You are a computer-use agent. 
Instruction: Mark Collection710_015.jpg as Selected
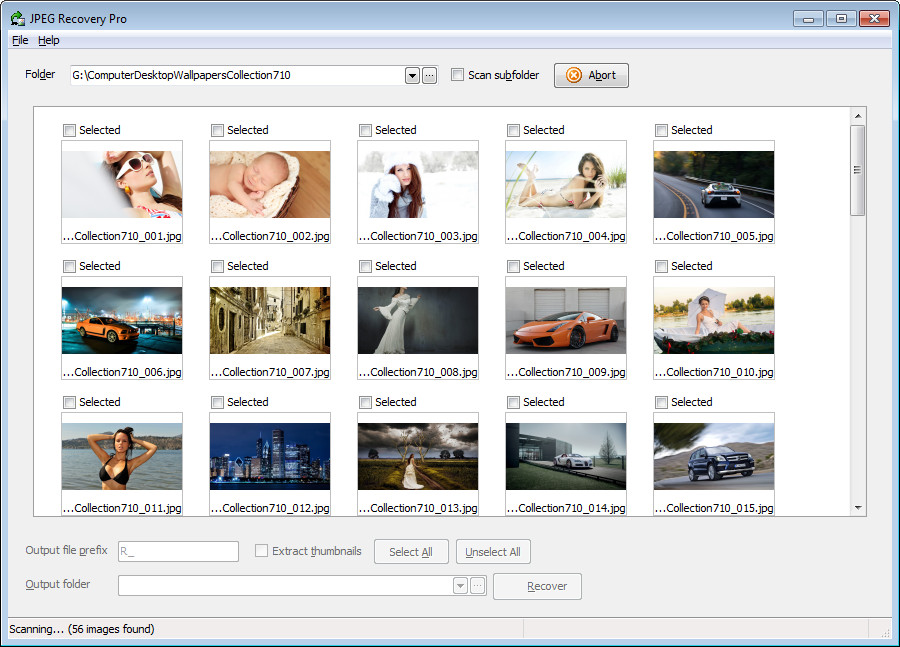point(661,402)
